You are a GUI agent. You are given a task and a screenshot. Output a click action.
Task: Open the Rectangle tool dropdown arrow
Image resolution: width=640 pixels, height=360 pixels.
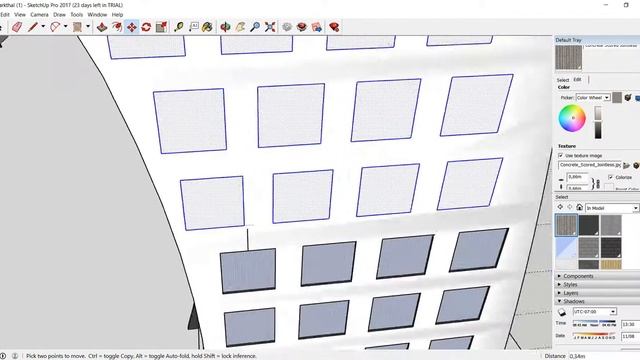tap(88, 27)
